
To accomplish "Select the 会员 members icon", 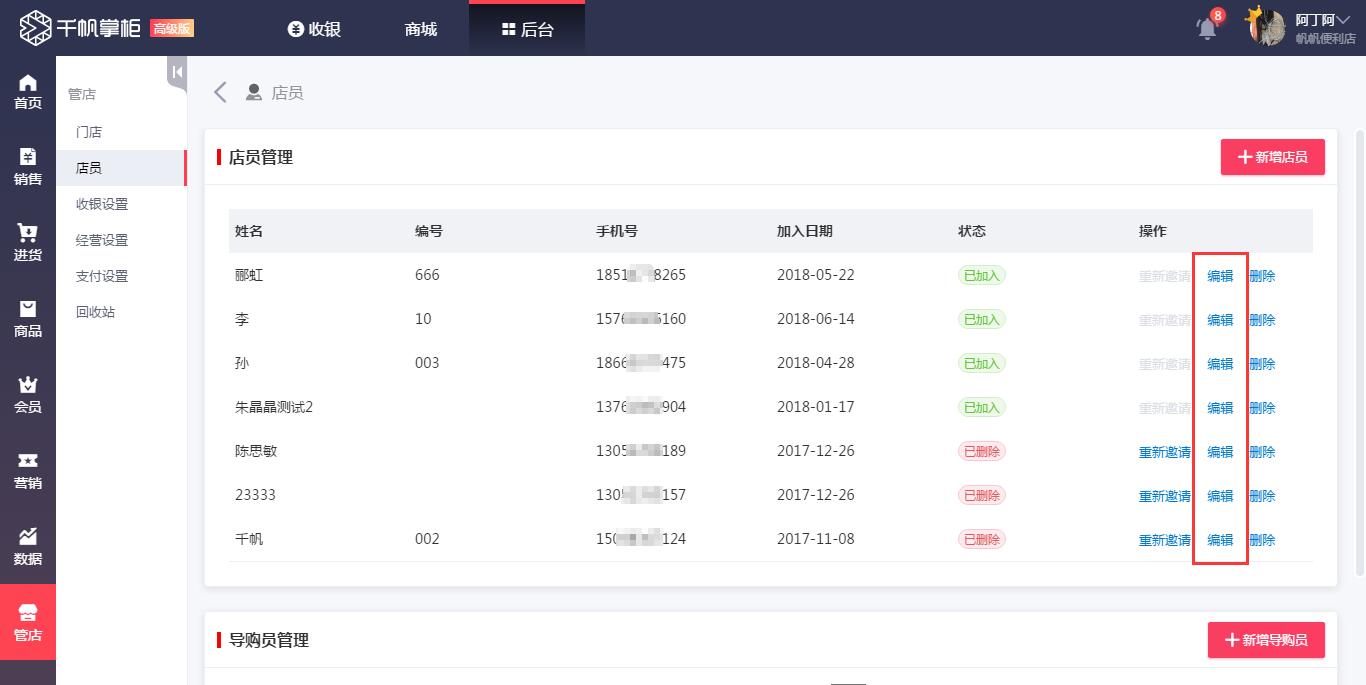I will [27, 394].
